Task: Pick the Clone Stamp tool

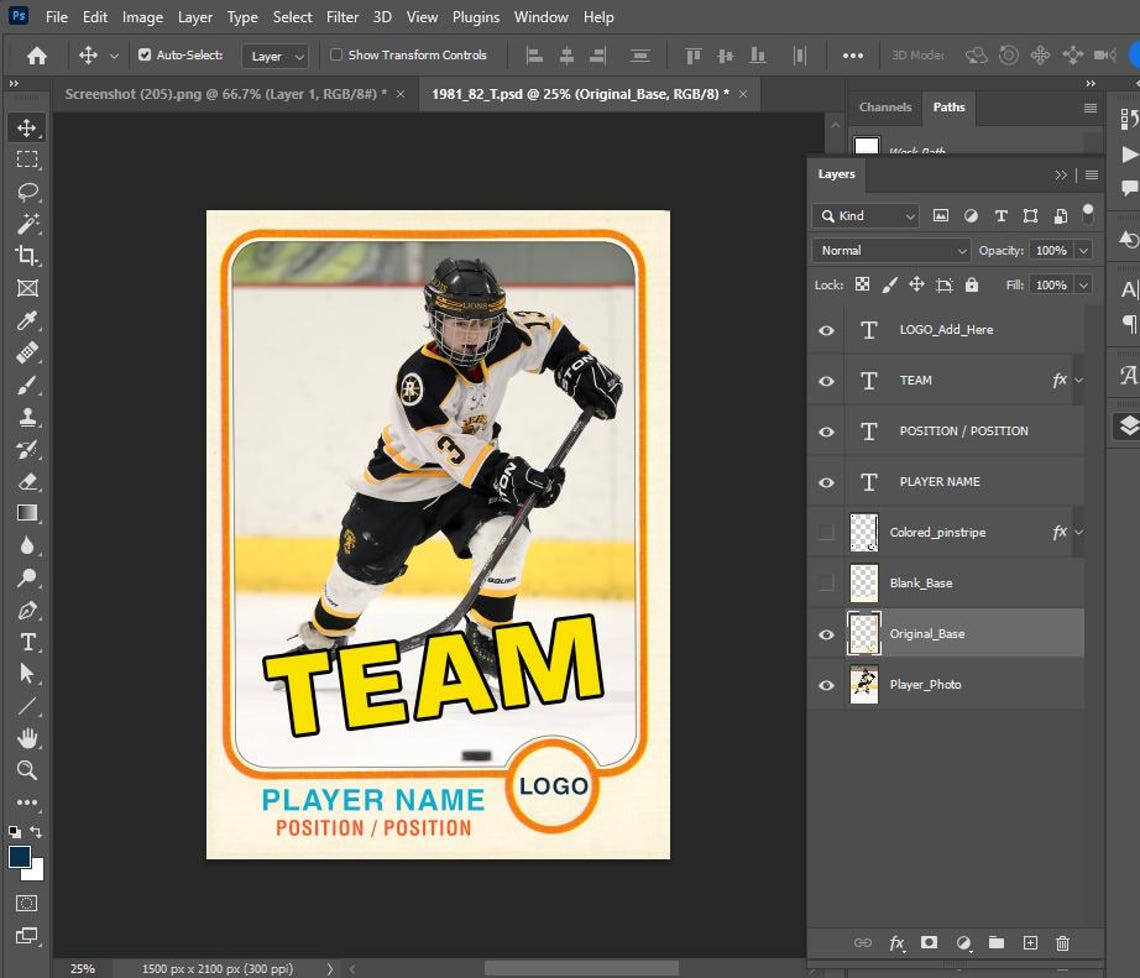Action: [28, 417]
